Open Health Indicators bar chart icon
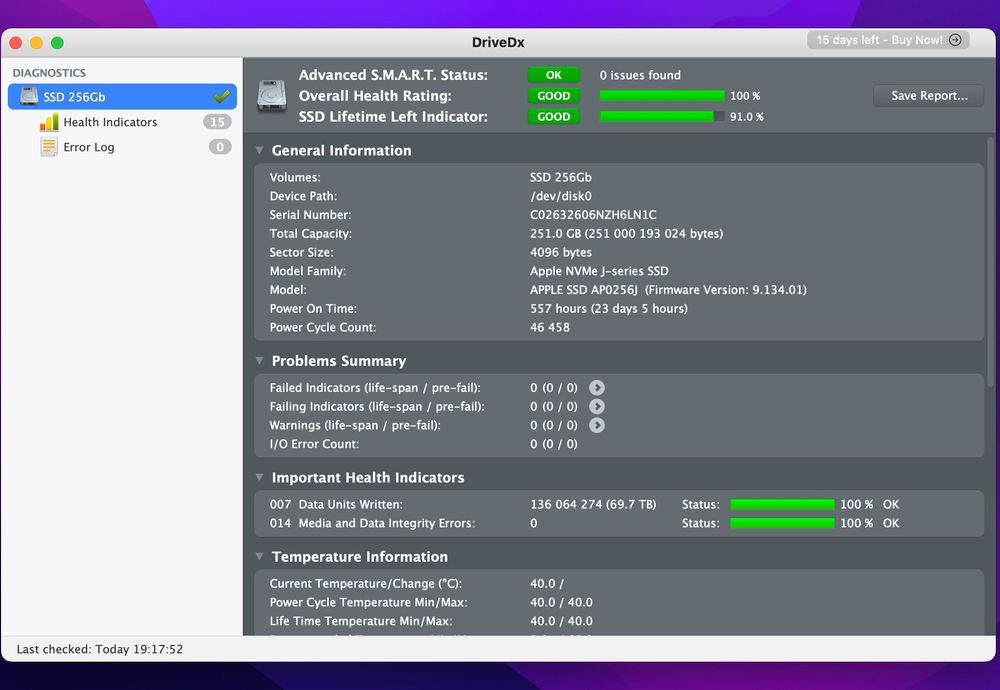The height and width of the screenshot is (690, 1000). [49, 122]
